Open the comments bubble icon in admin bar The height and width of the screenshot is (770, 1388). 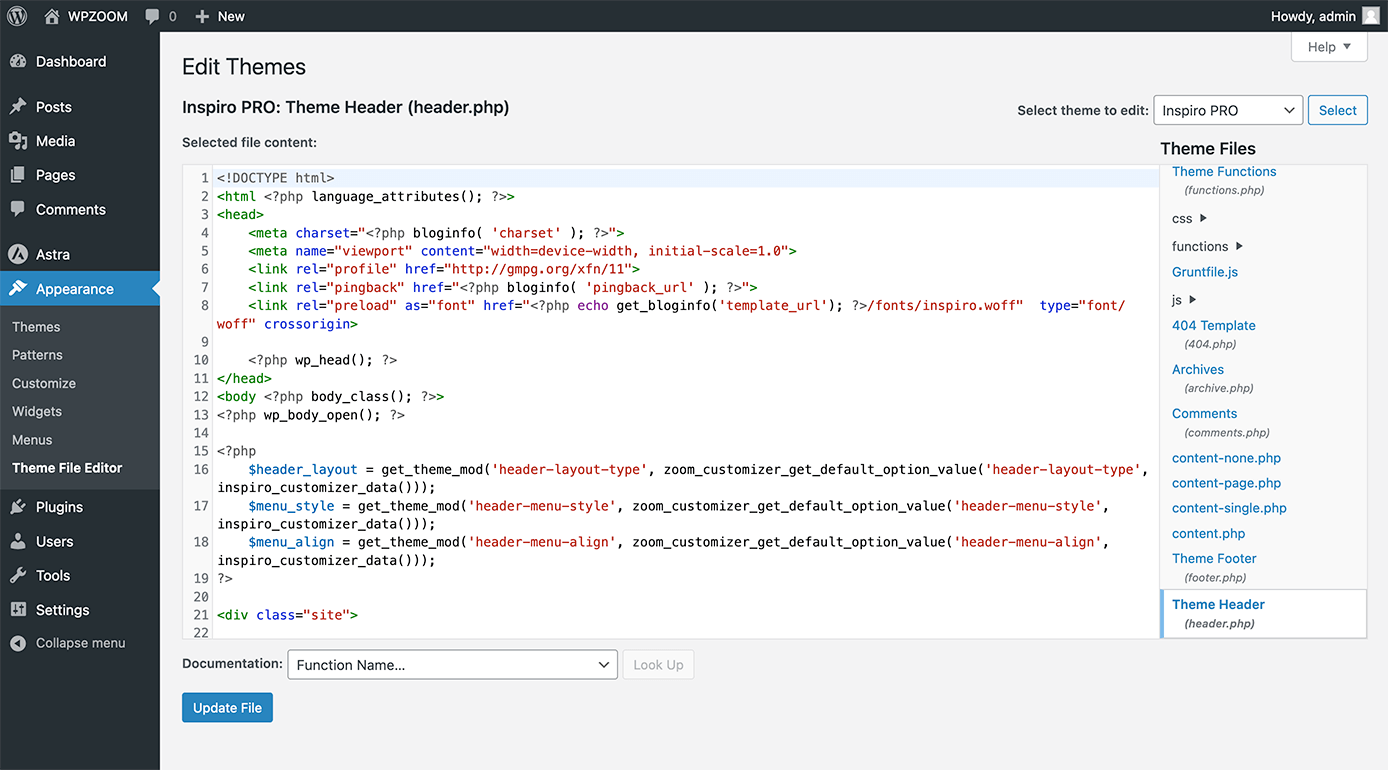[152, 17]
